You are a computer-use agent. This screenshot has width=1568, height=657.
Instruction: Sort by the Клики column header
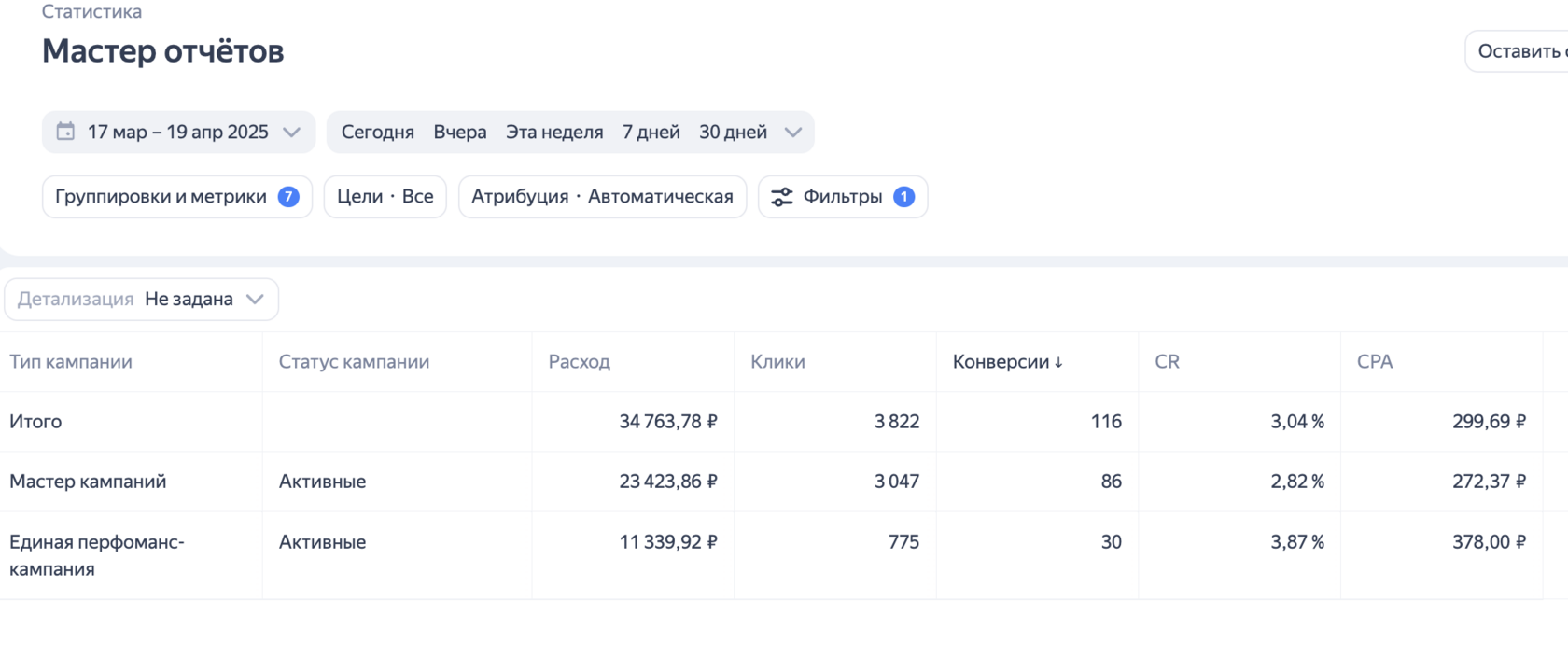coord(777,362)
